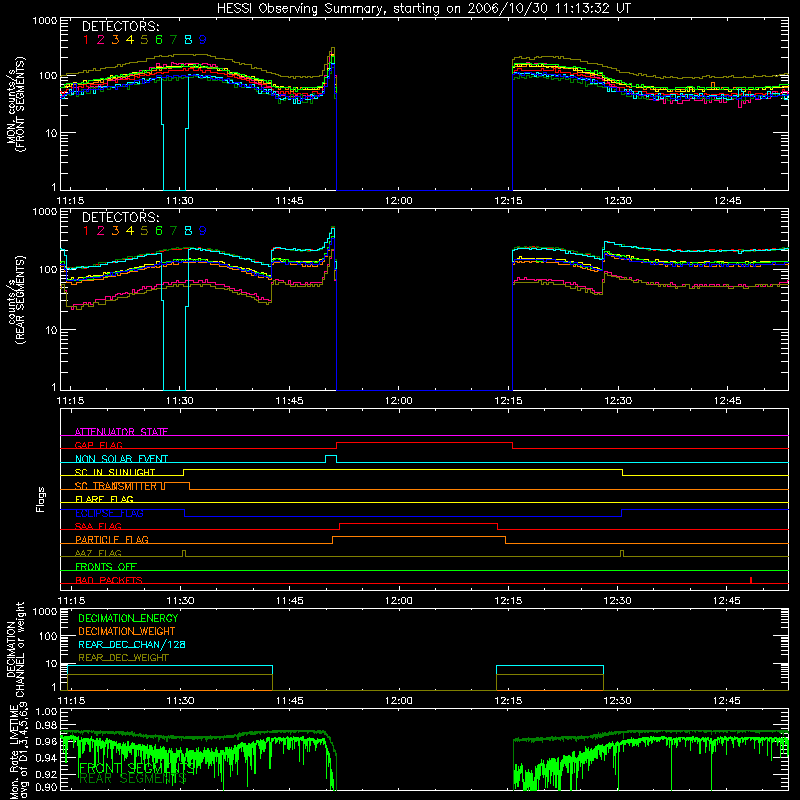Select the ECLIPSE_FLAG label

click(109, 513)
